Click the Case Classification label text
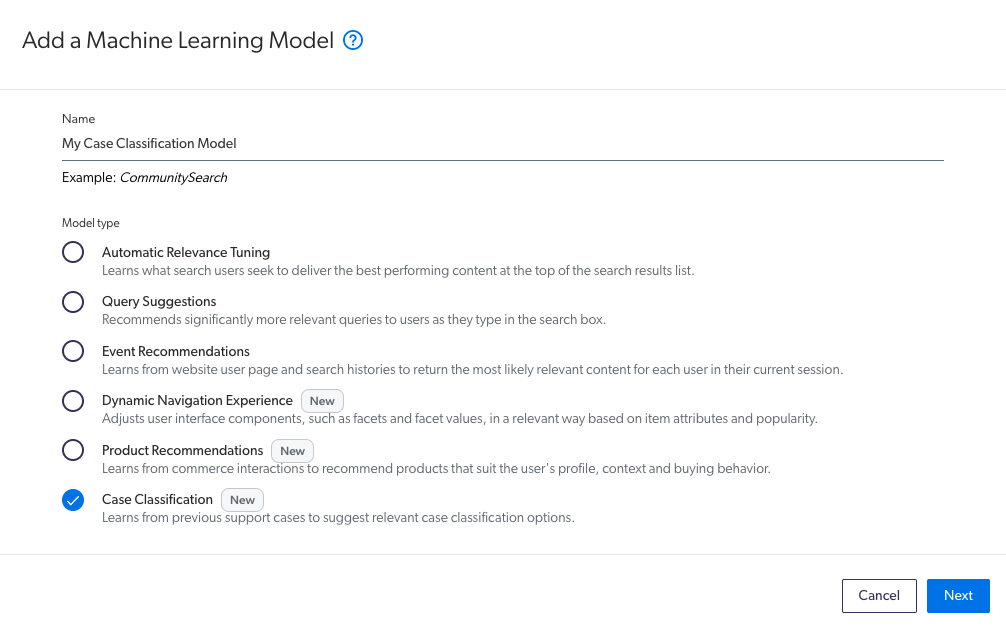1006x630 pixels. click(x=157, y=499)
